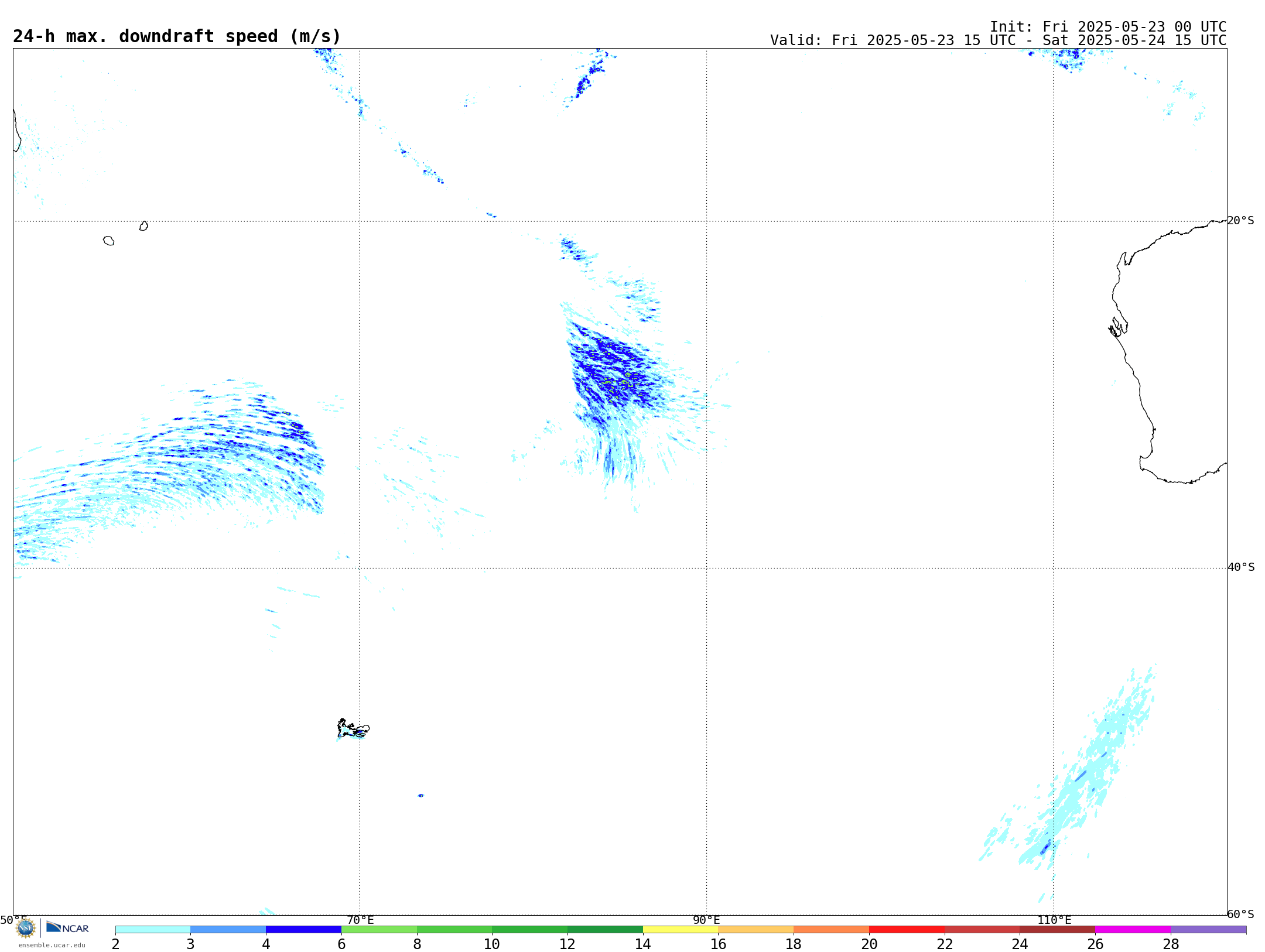The width and height of the screenshot is (1265, 952).
Task: Click the 20°S latitude label
Action: click(x=1241, y=221)
